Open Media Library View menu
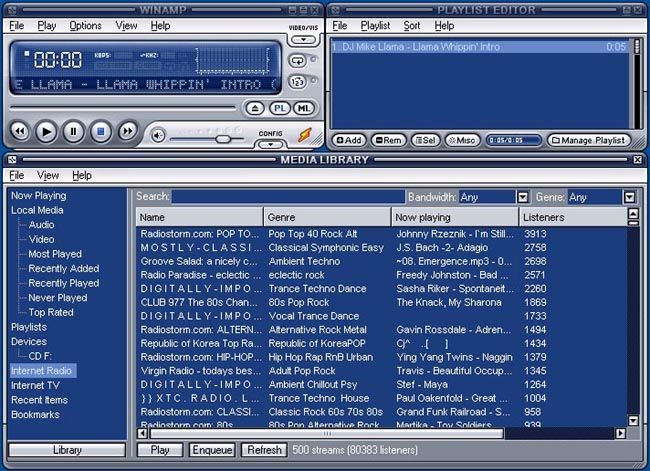The width and height of the screenshot is (650, 471). (48, 175)
